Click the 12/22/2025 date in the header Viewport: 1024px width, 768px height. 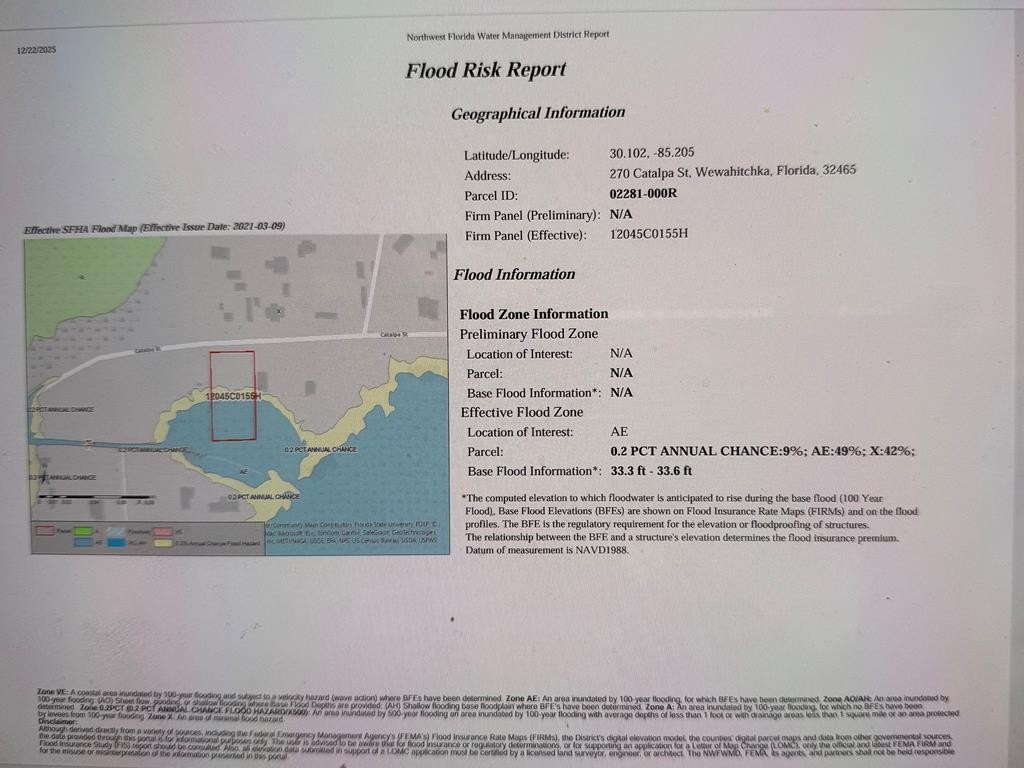pyautogui.click(x=38, y=50)
